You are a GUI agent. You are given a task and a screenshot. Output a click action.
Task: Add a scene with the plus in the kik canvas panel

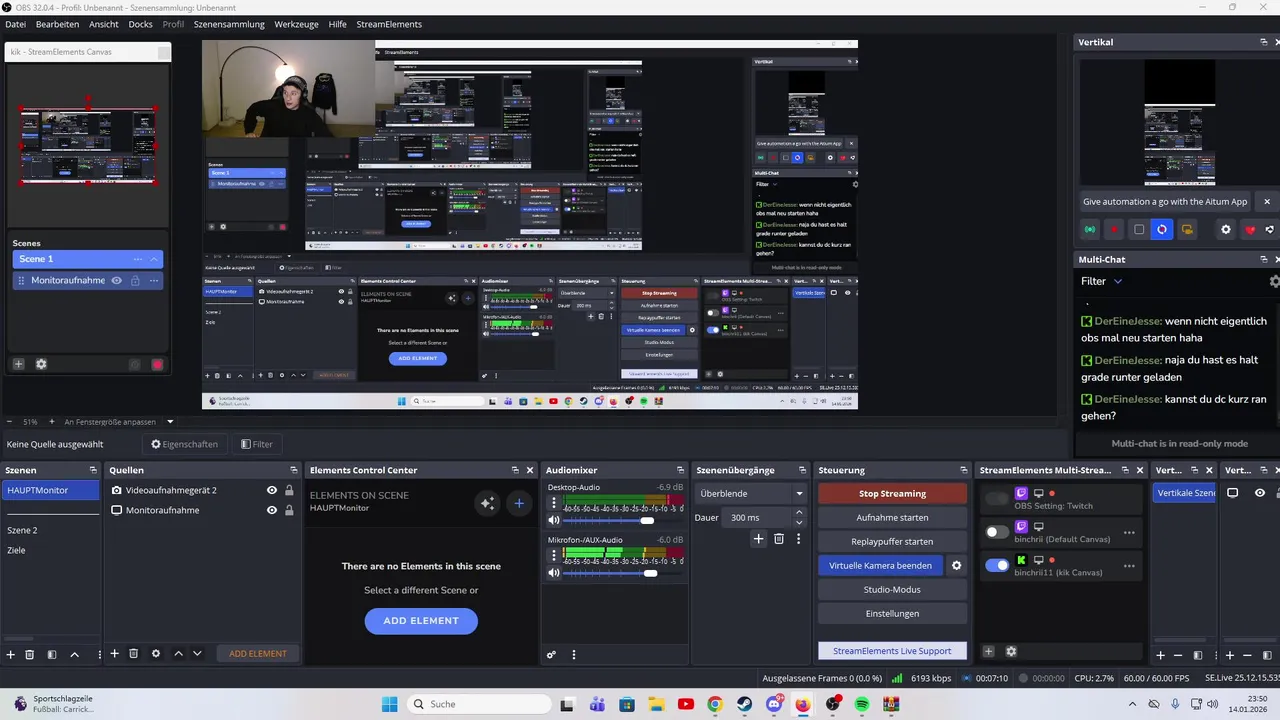click(x=18, y=364)
